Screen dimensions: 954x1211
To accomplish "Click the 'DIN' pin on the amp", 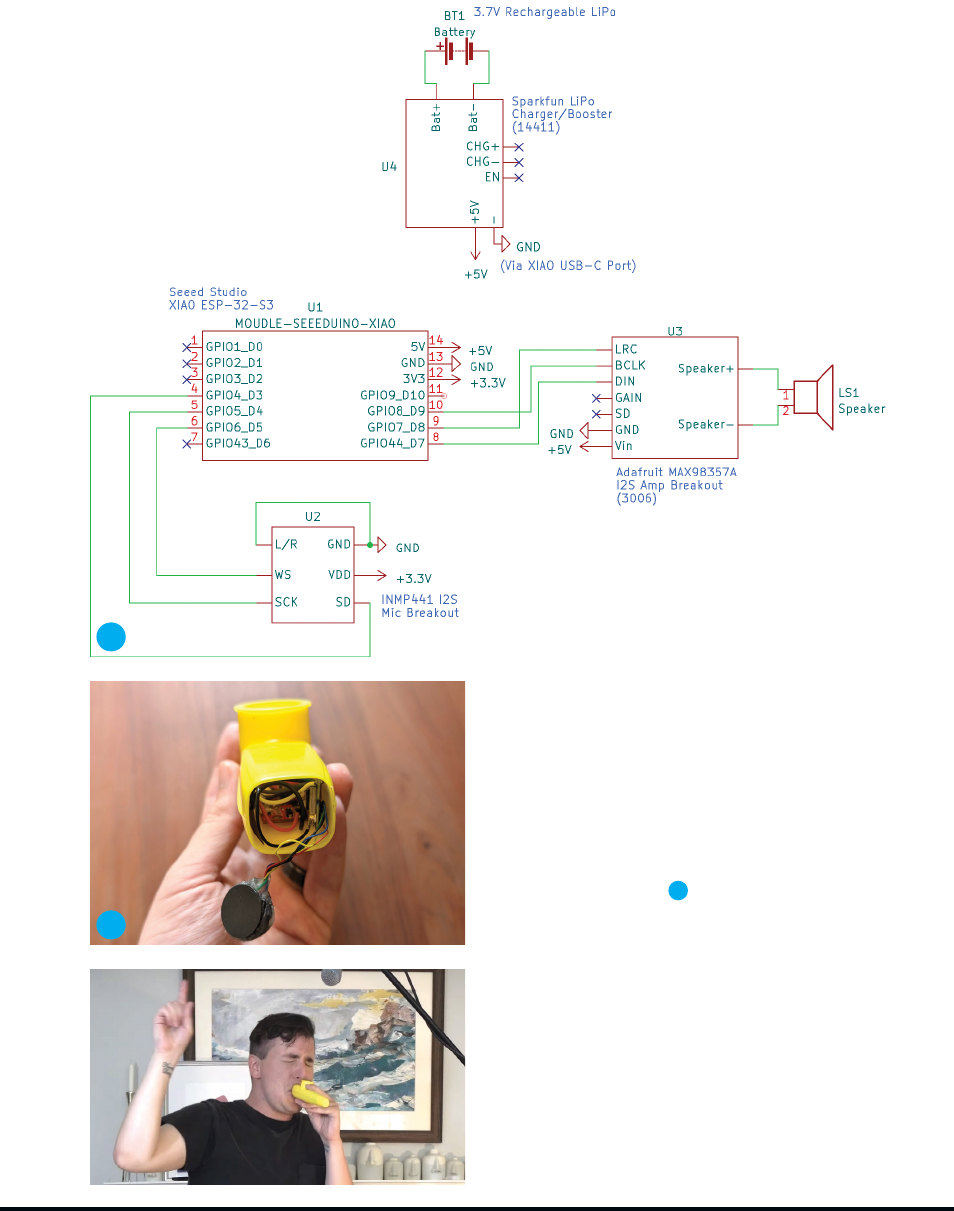I will 626,381.
